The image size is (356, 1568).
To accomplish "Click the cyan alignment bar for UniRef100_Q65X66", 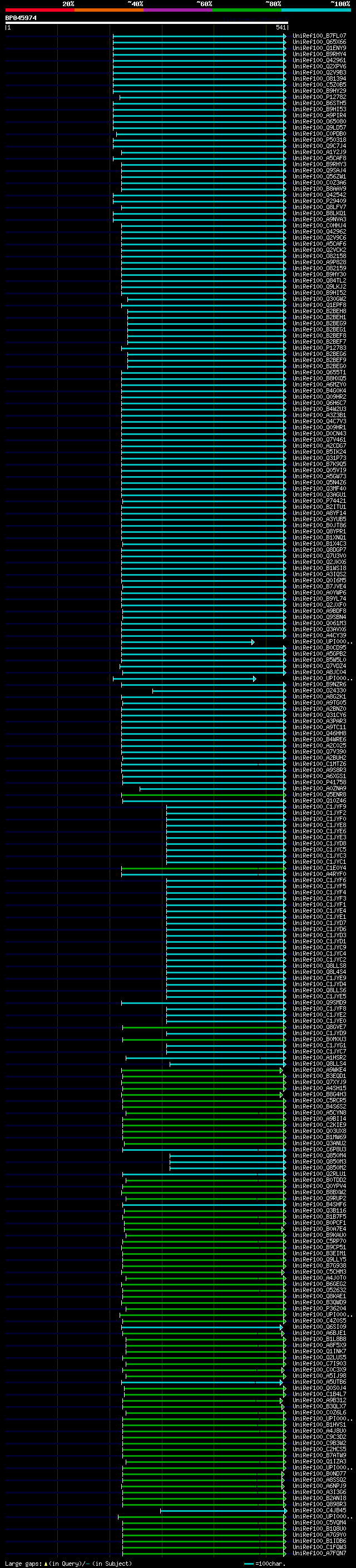I will point(199,42).
